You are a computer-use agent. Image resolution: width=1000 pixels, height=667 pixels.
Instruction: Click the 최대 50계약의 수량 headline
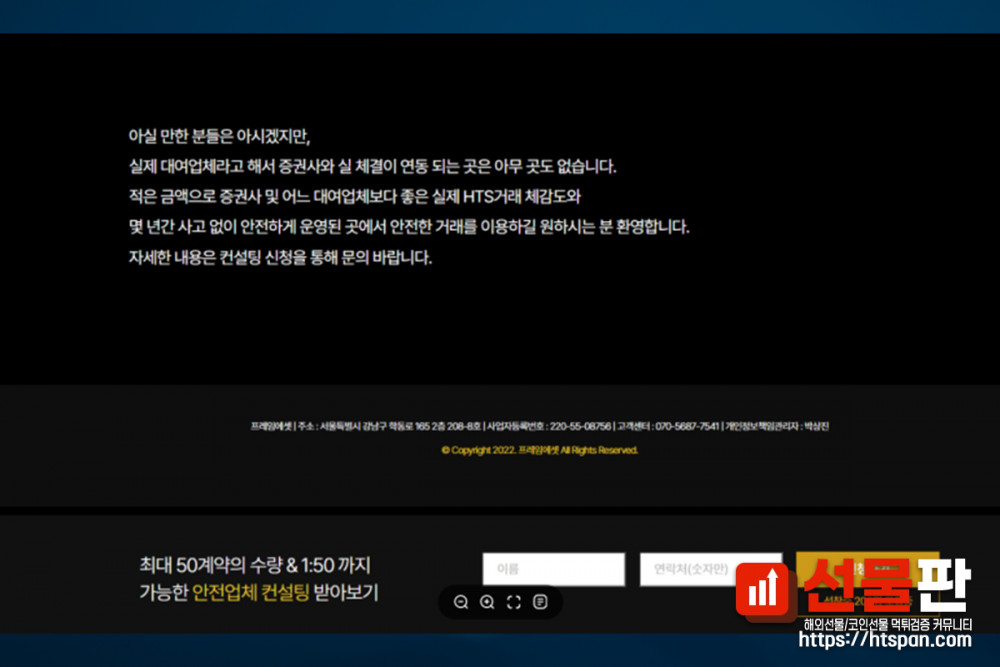coord(261,565)
